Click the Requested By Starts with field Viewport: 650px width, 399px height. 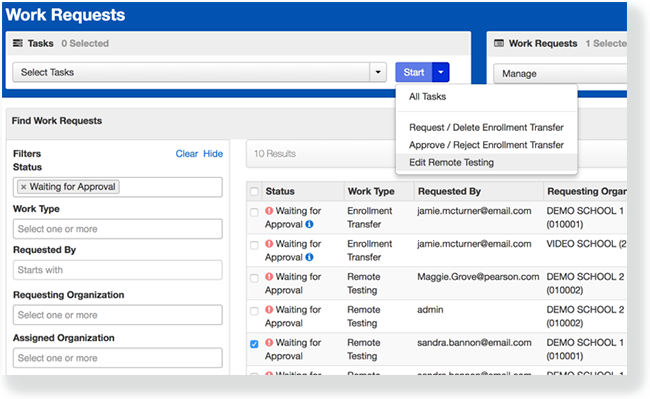pyautogui.click(x=118, y=270)
